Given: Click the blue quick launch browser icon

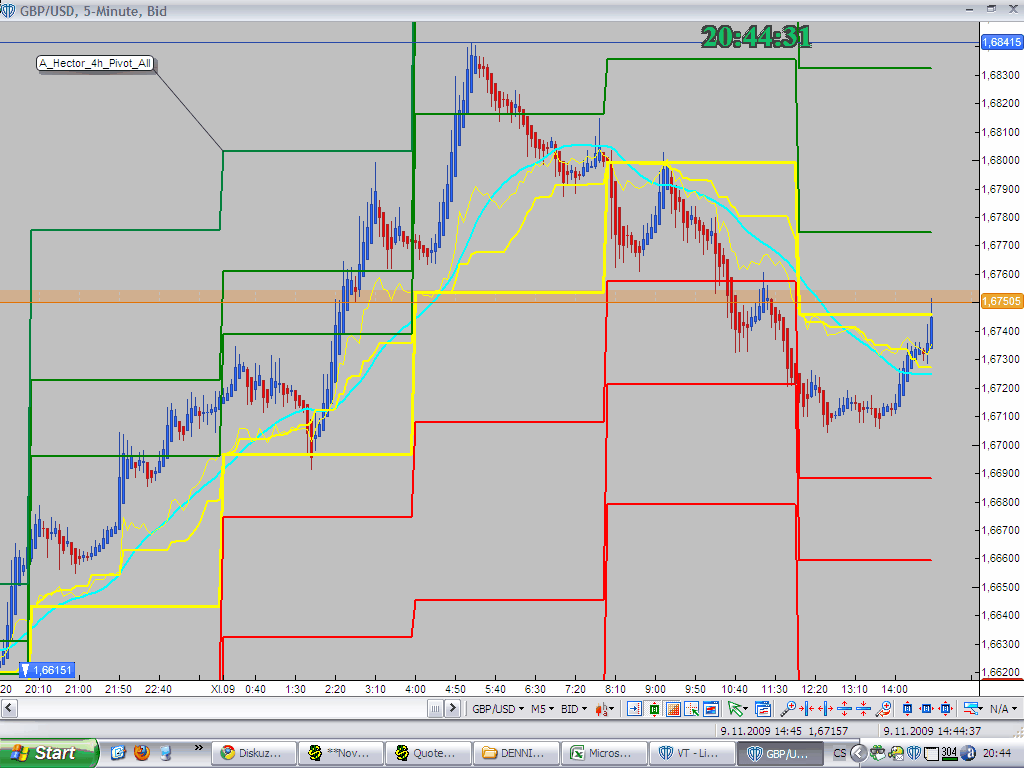Looking at the screenshot, I should (118, 753).
